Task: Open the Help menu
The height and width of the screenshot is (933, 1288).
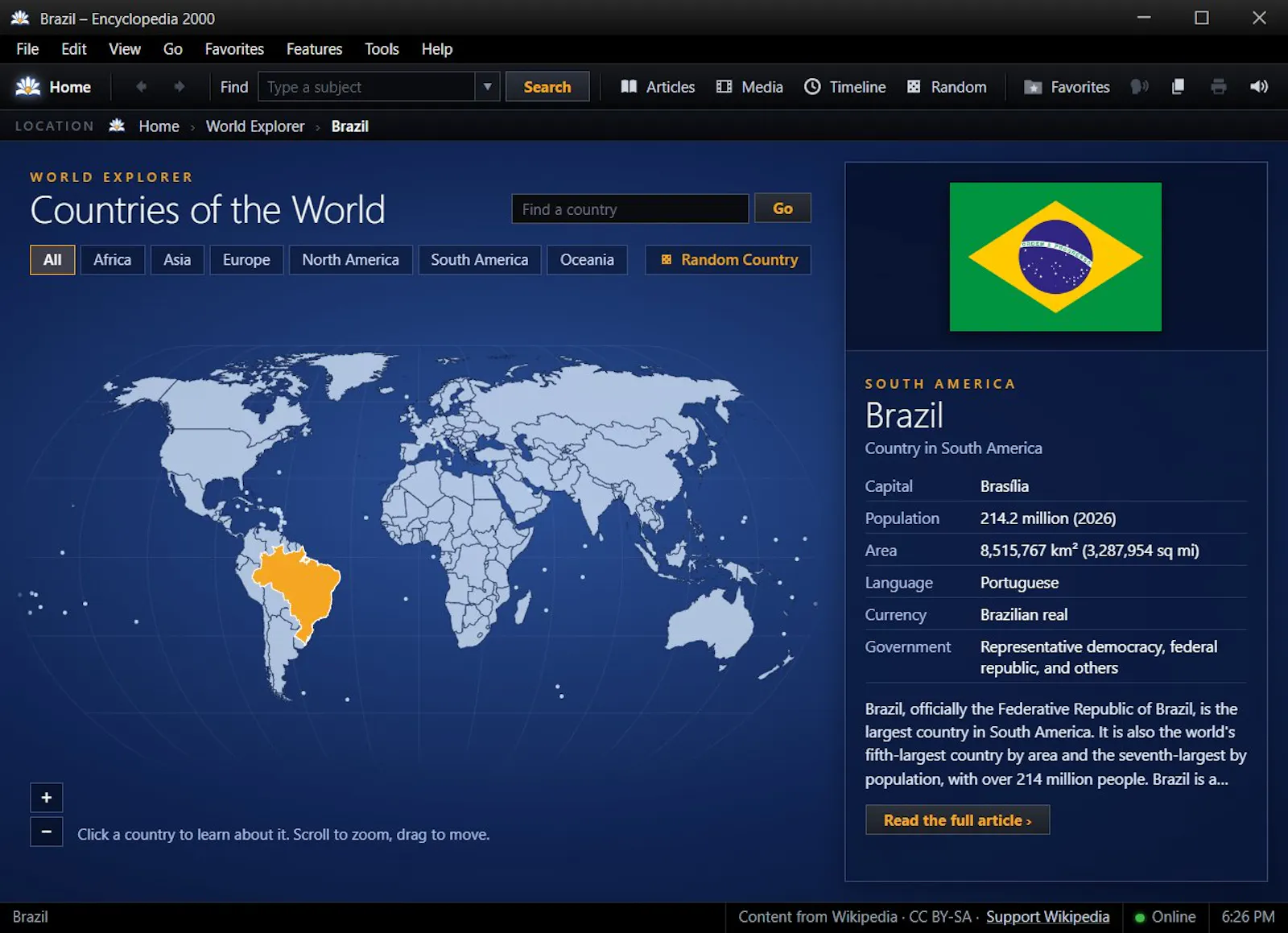Action: click(437, 49)
